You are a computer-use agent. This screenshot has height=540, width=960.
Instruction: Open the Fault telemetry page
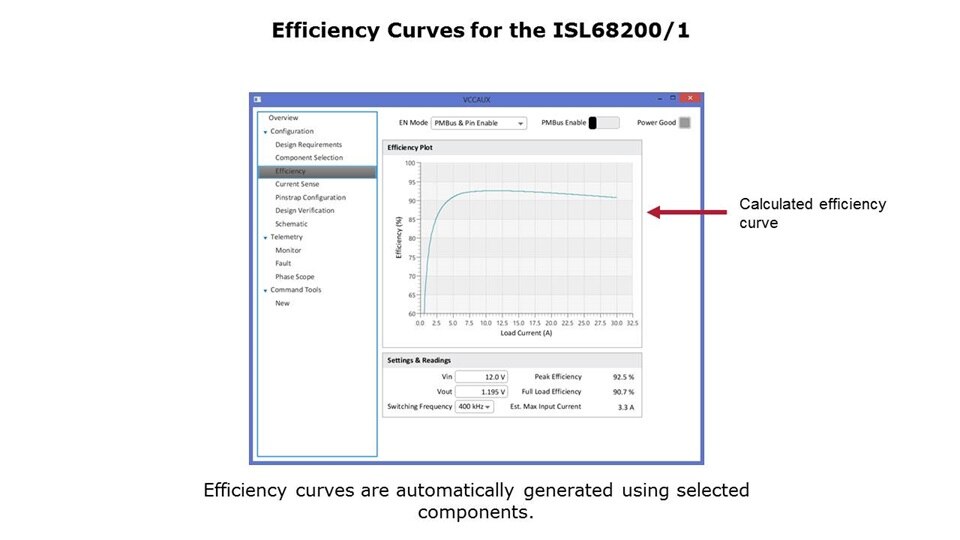point(283,263)
